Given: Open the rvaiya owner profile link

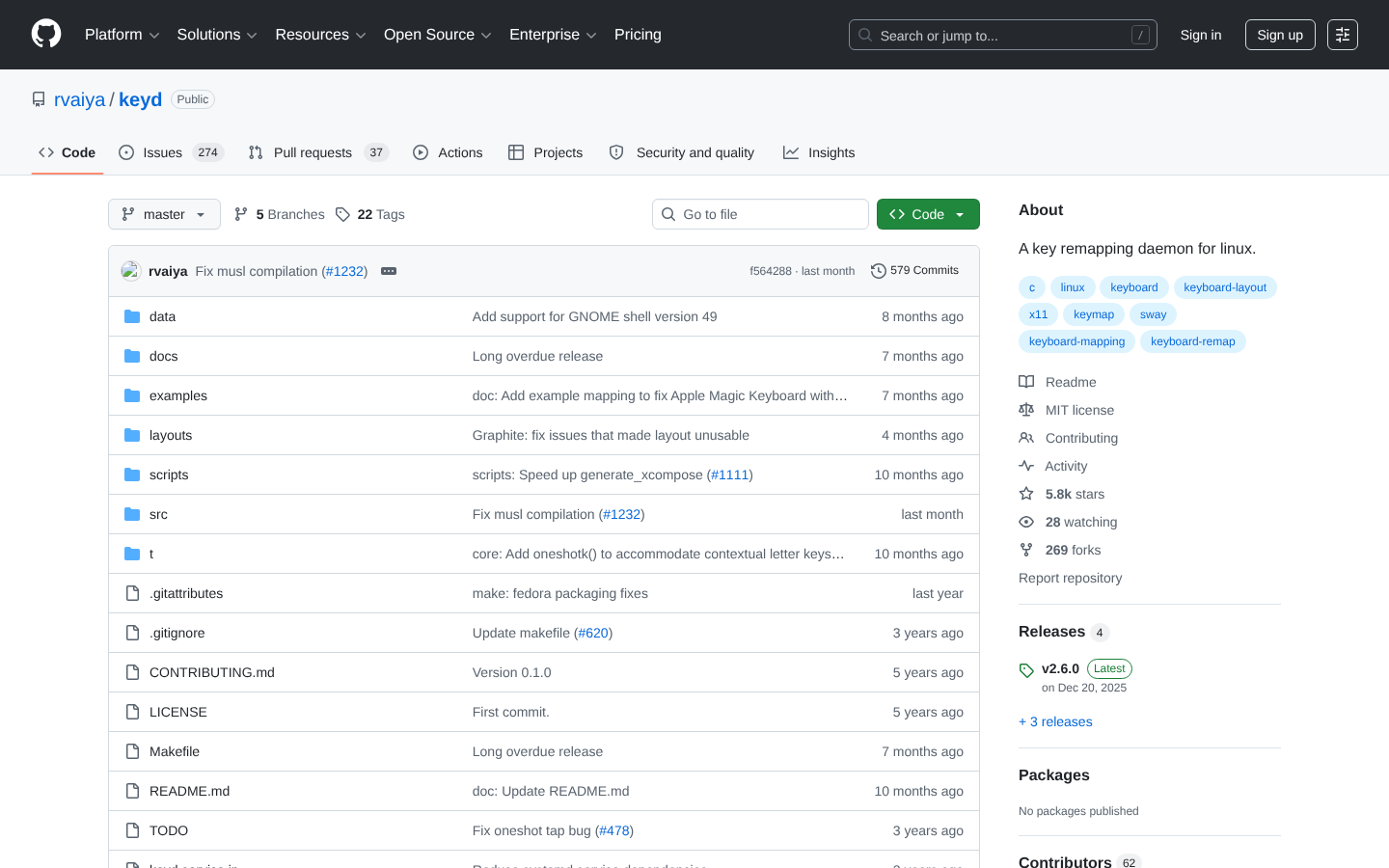Looking at the screenshot, I should coord(79,99).
